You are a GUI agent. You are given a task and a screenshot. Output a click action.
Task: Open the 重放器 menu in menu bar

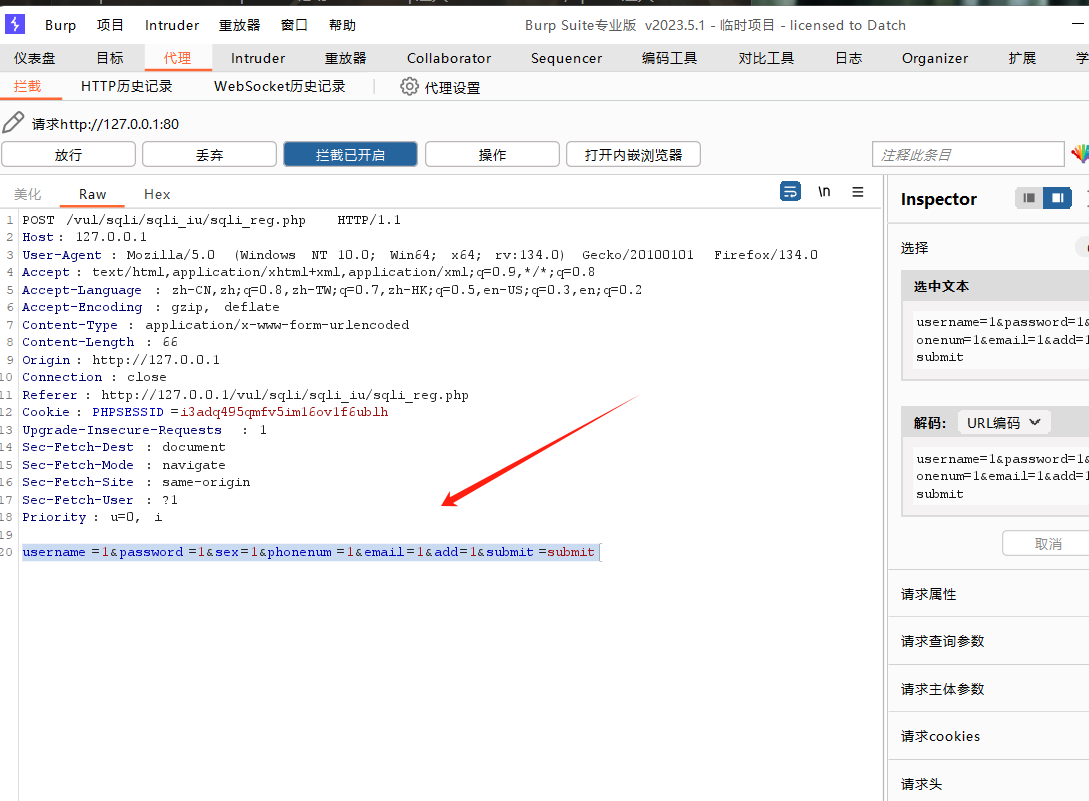tap(240, 25)
